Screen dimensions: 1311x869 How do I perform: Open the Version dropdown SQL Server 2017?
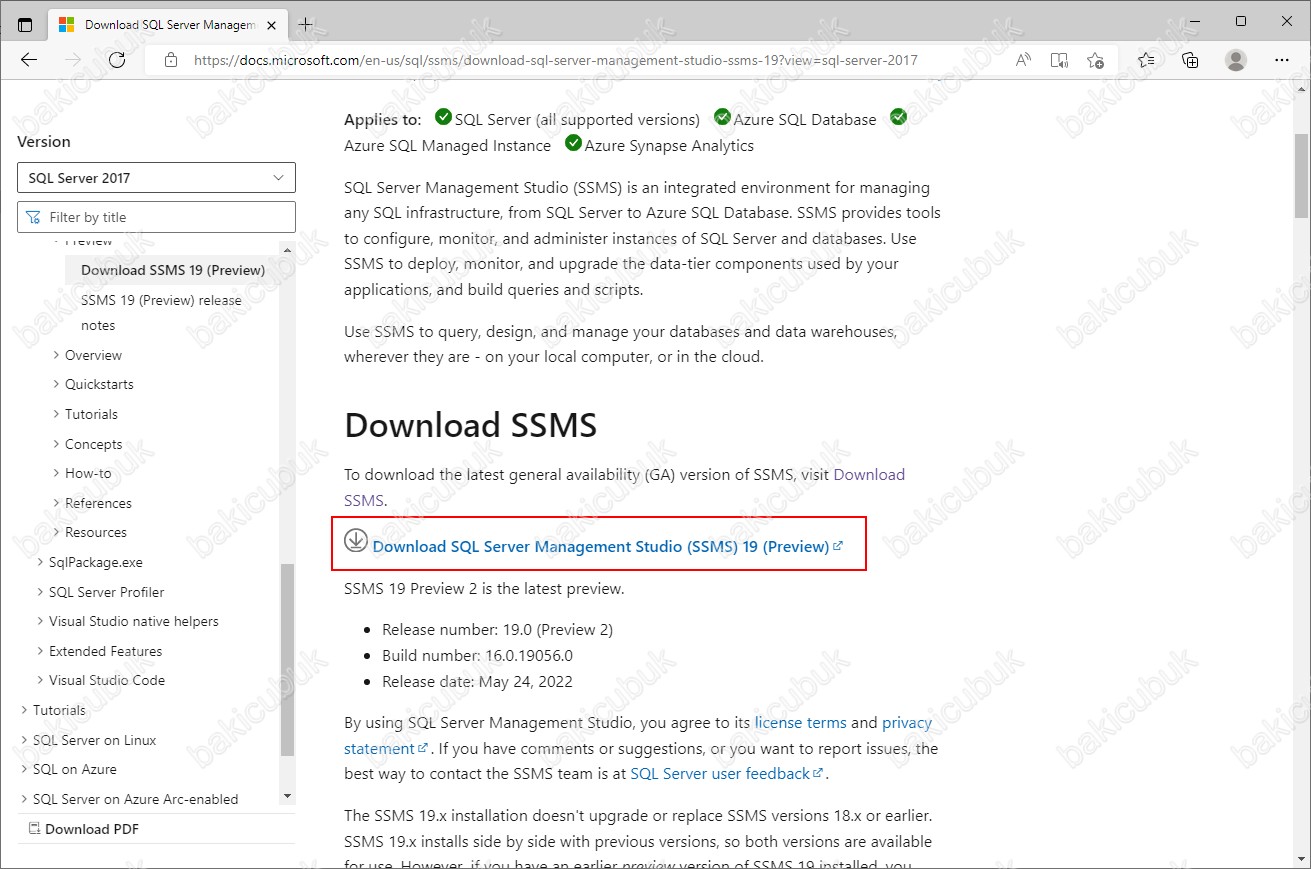point(156,178)
